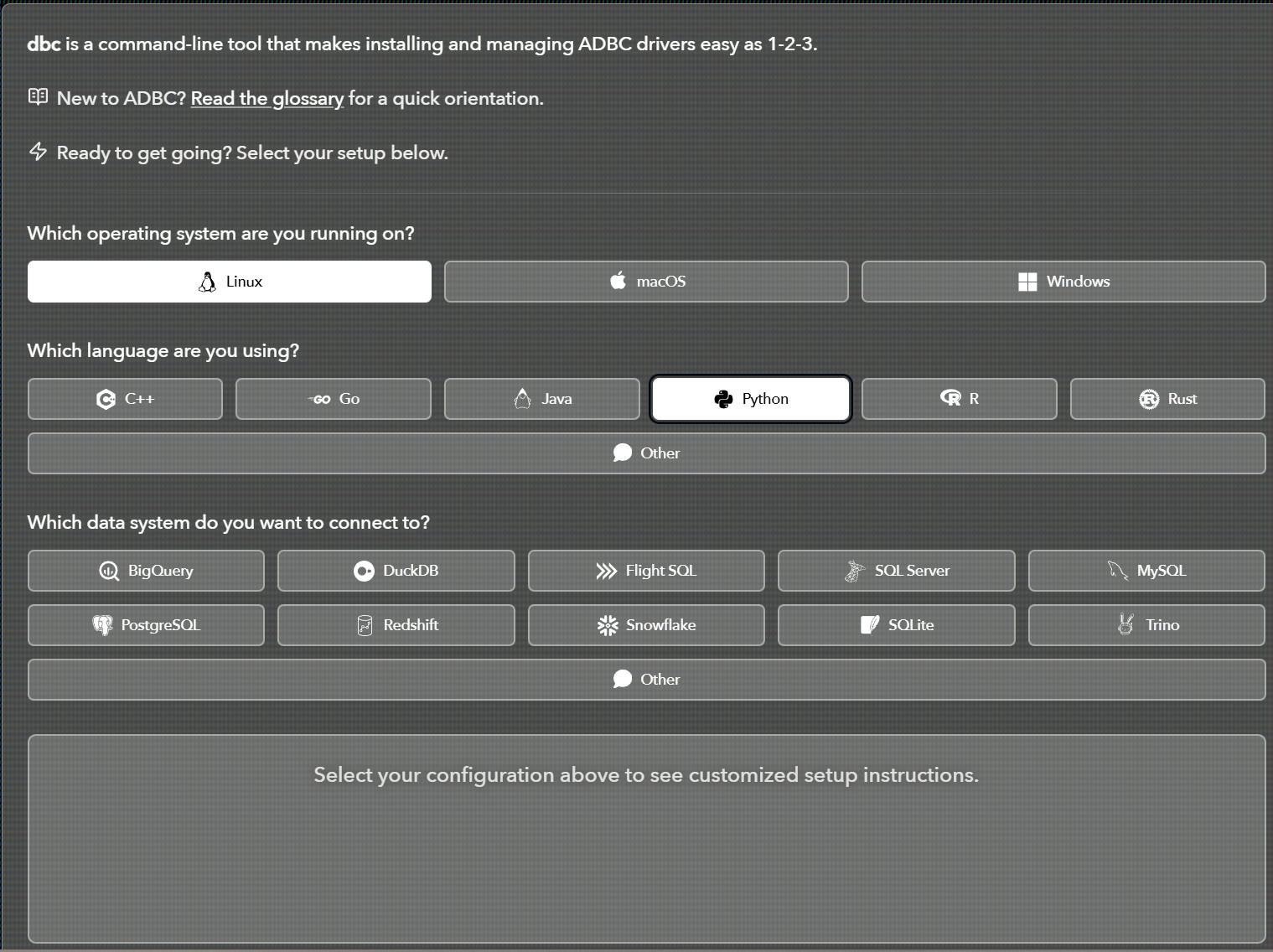Select Trino as the data system
Viewport: 1273px width, 952px height.
1146,625
